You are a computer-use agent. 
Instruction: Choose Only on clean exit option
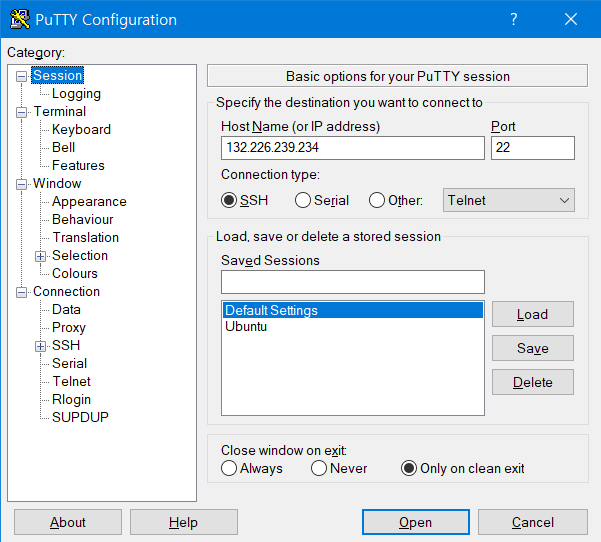tap(409, 468)
